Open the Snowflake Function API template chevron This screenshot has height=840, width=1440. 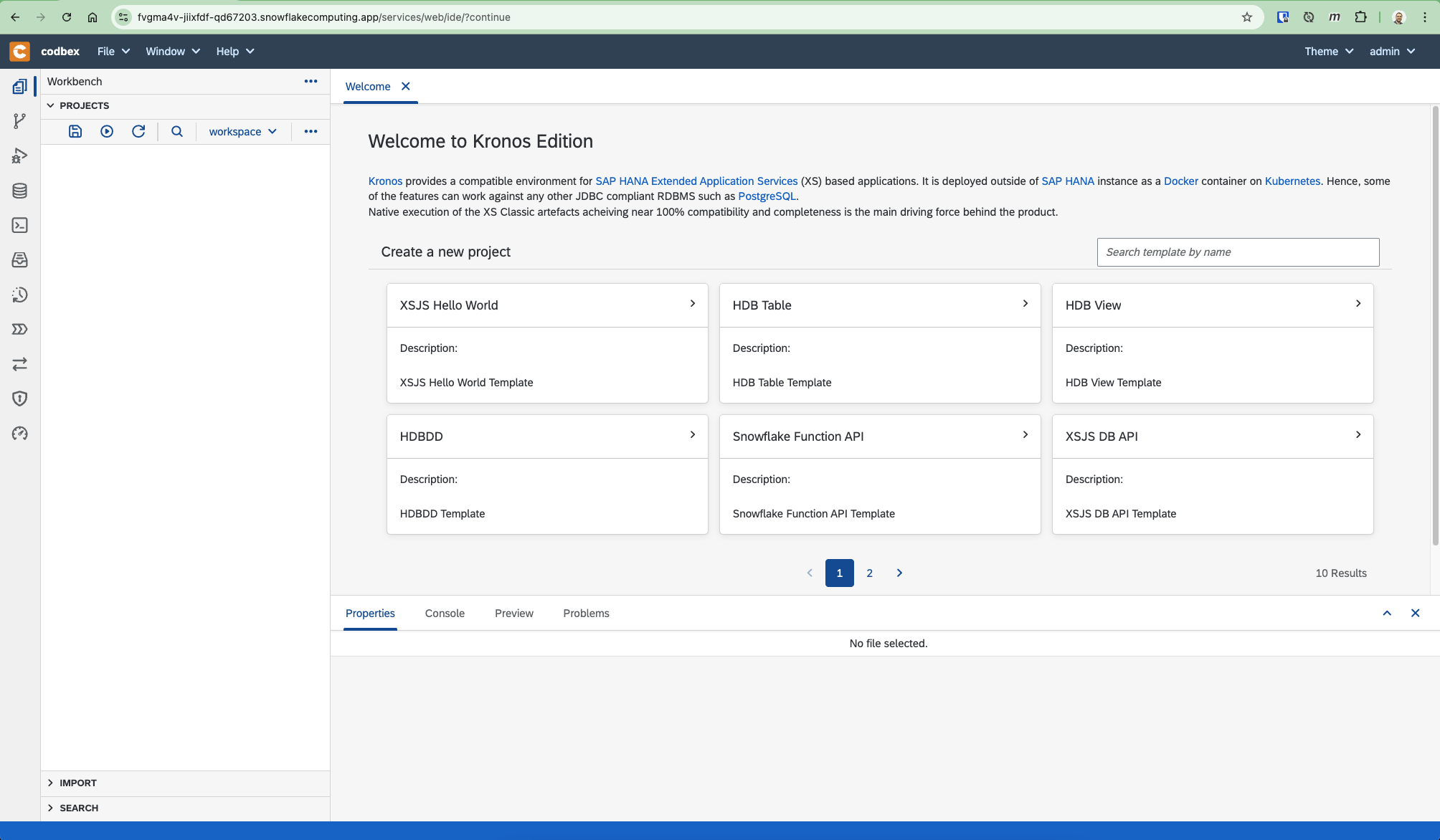tap(1025, 435)
